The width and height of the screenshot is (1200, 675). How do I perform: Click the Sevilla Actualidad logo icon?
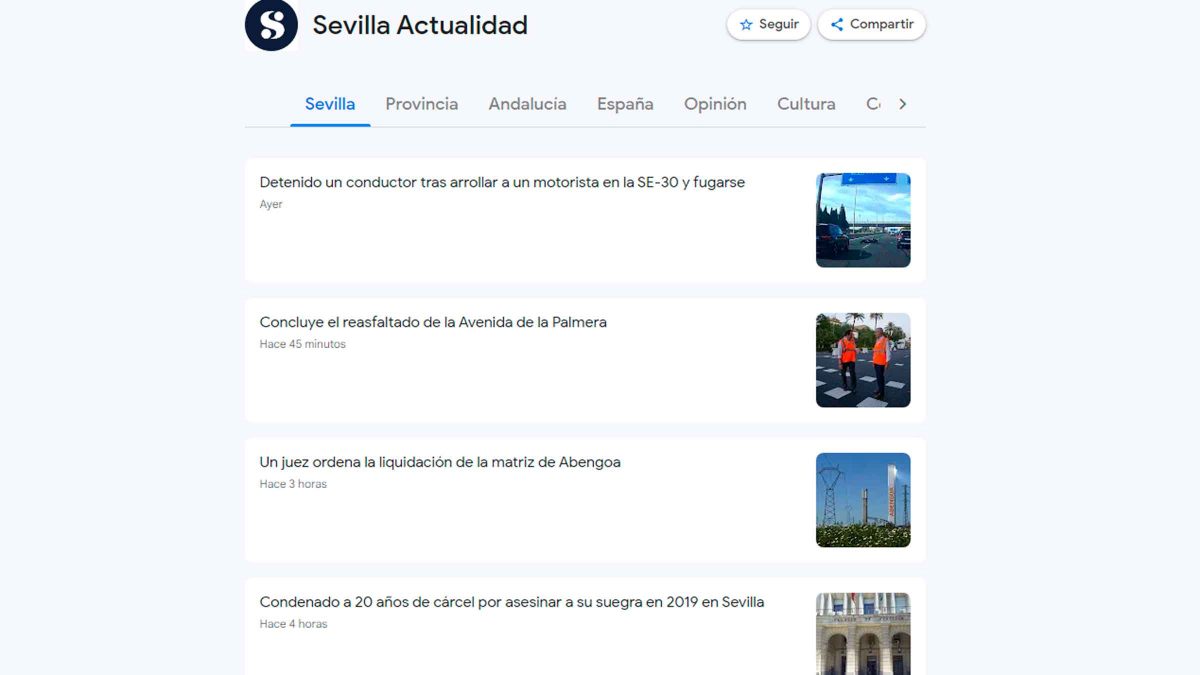[x=271, y=25]
